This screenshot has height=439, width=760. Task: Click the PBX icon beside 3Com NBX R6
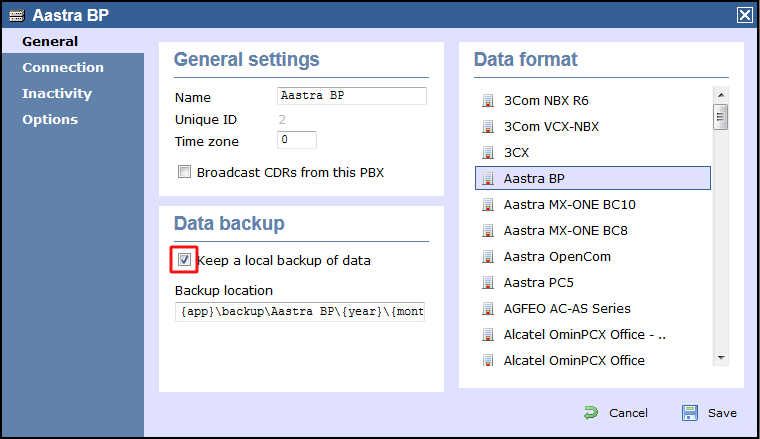coord(488,101)
